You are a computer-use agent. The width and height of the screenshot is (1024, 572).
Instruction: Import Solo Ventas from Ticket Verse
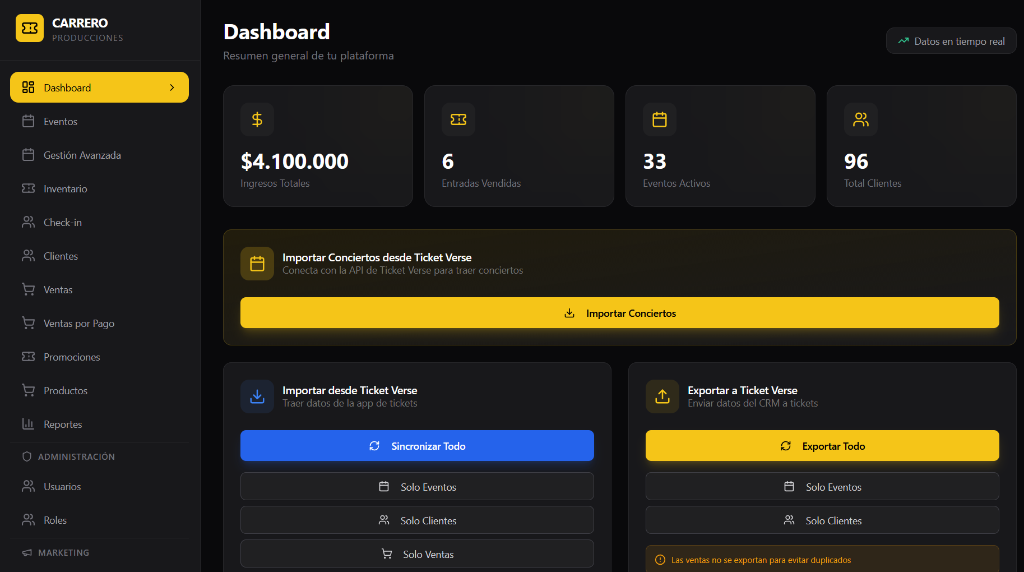(x=417, y=554)
